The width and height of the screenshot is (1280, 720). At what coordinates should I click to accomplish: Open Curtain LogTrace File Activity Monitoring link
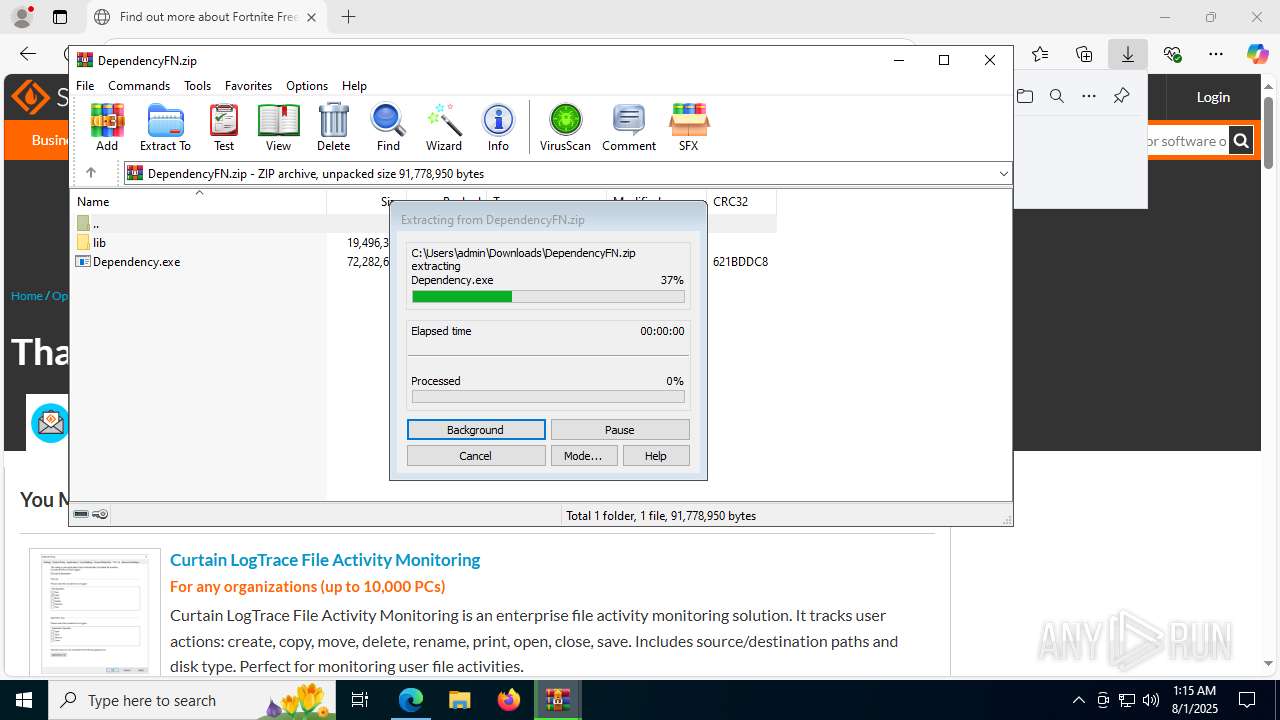[x=325, y=560]
